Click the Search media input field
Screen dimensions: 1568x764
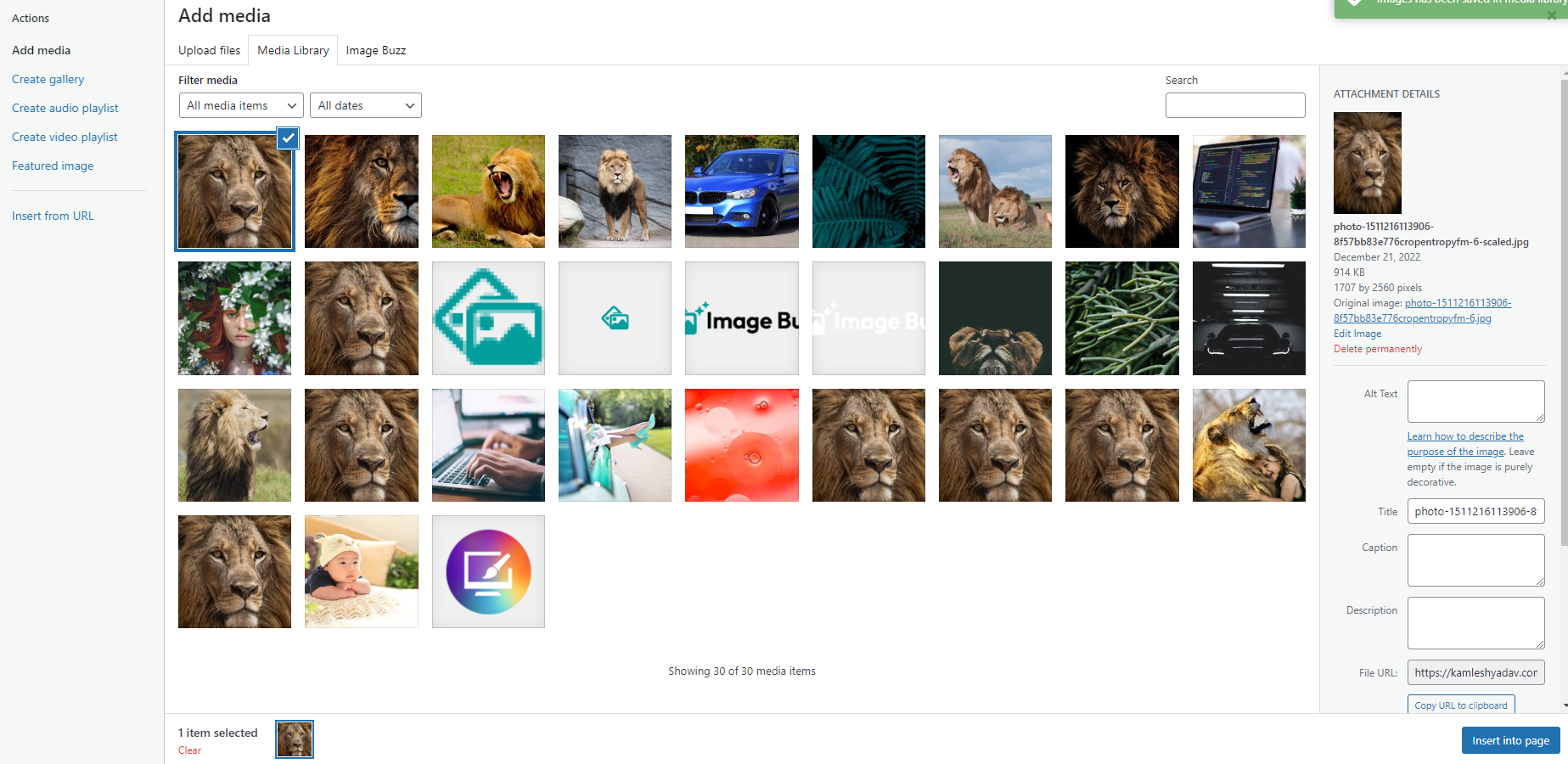pos(1235,105)
